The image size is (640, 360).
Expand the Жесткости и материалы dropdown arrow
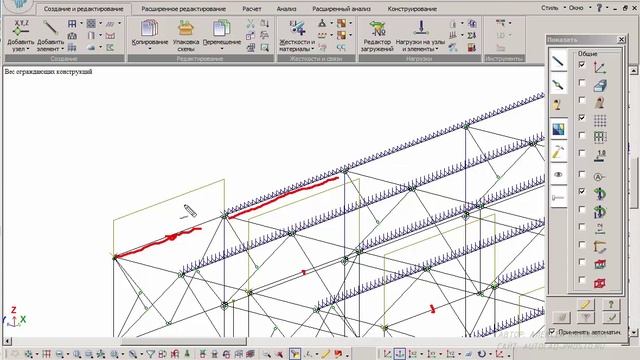coord(313,49)
